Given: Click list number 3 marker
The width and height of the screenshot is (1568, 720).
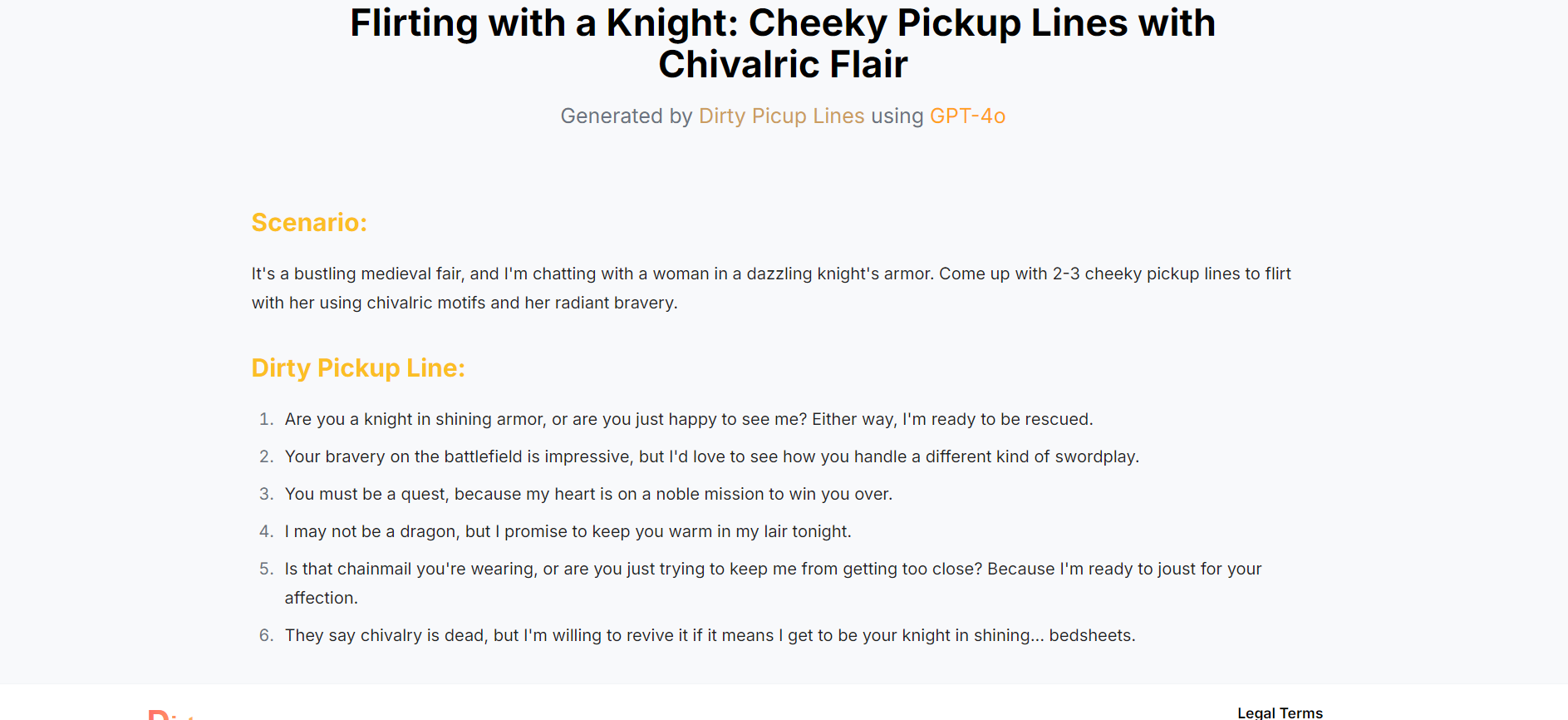Looking at the screenshot, I should 266,494.
